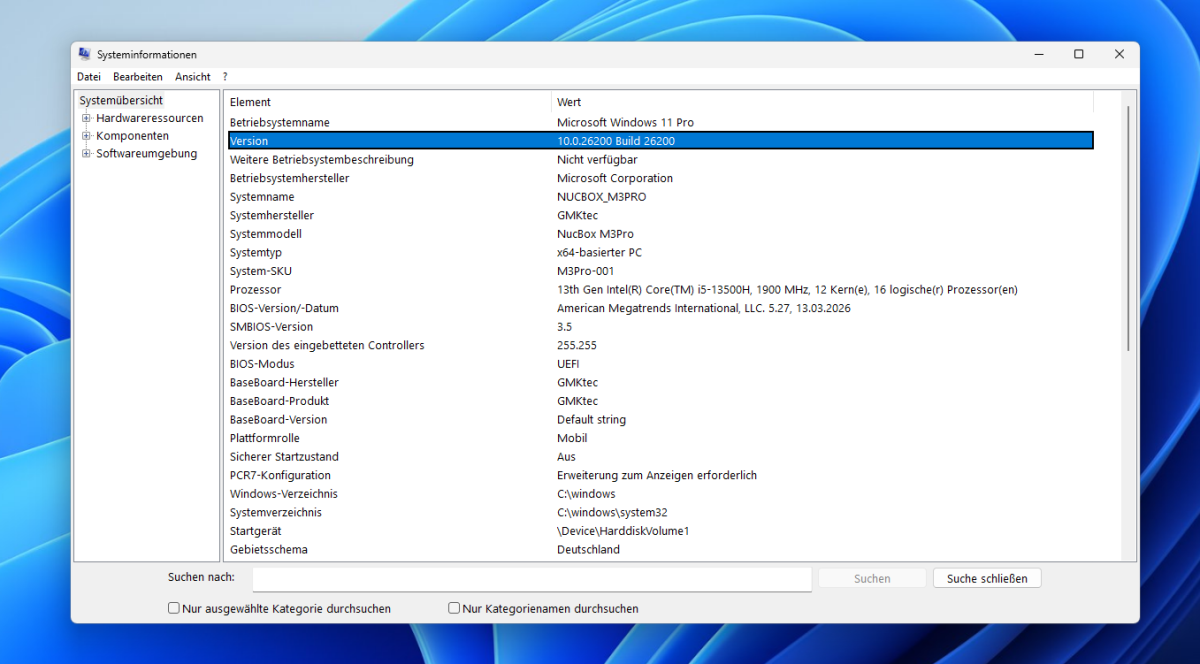1200x664 pixels.
Task: Select the Weitere Betriebssystembeschreibung row
Action: (660, 160)
